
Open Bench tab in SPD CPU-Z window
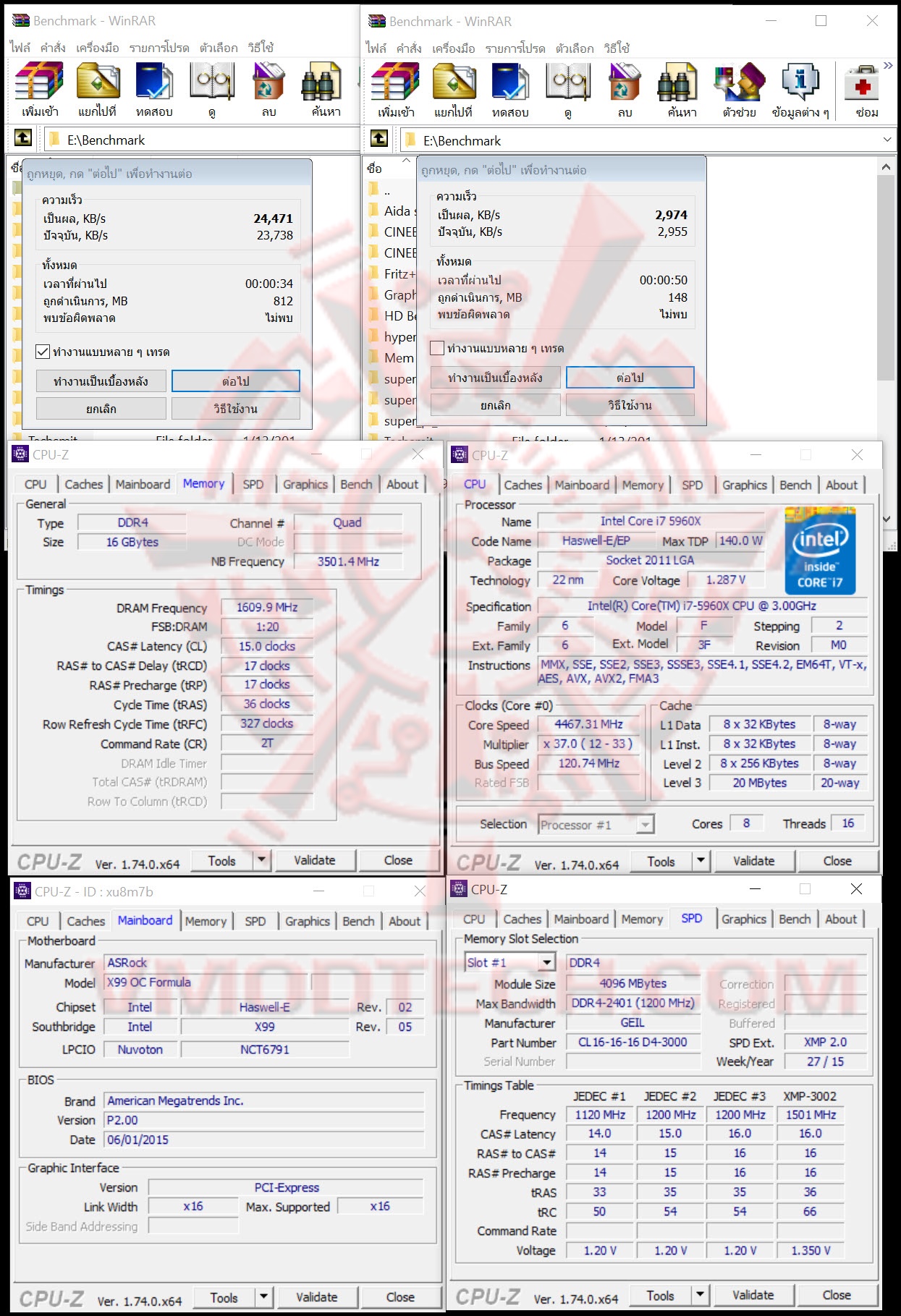pyautogui.click(x=795, y=919)
